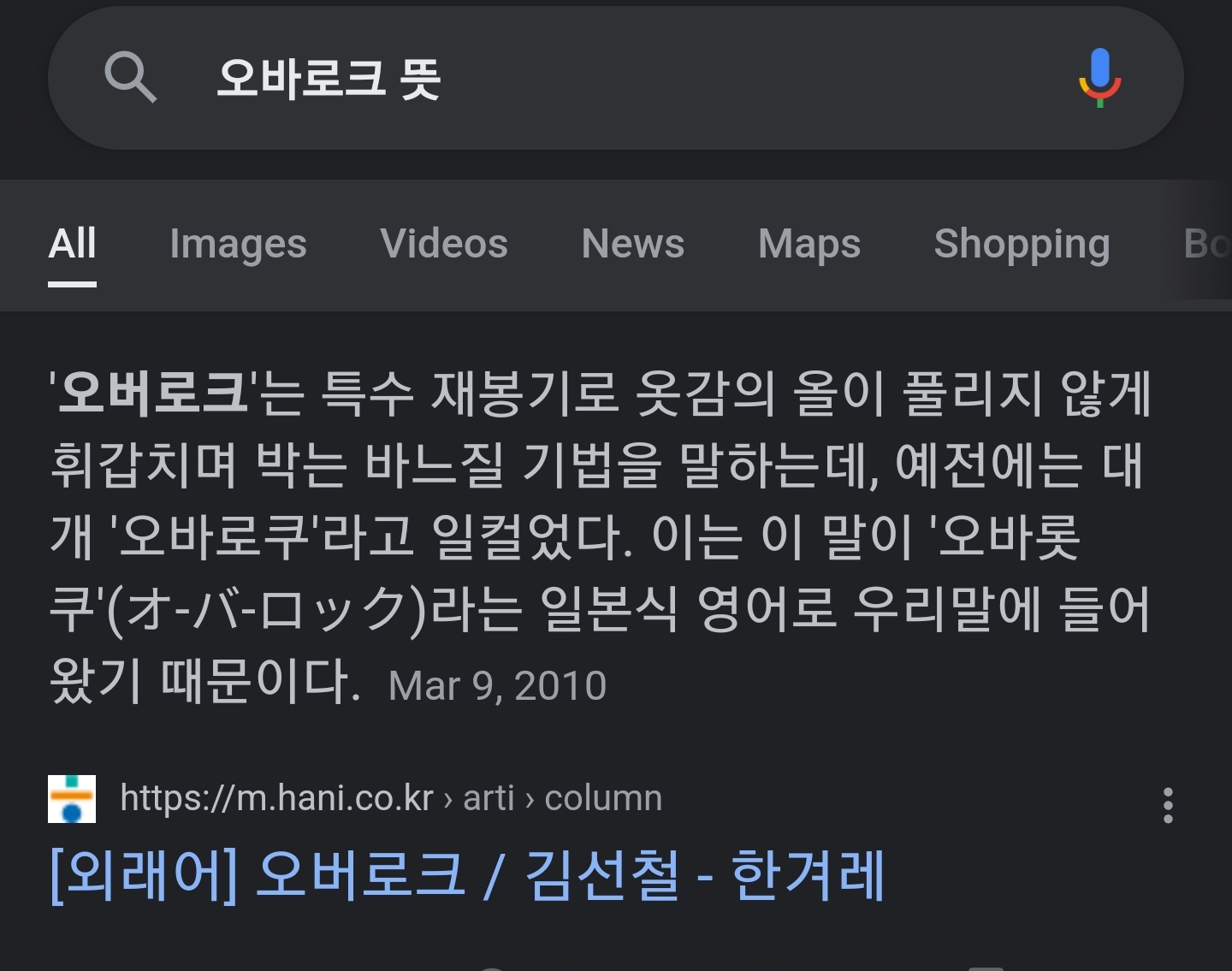Switch to the Maps tab
The width and height of the screenshot is (1232, 971).
coord(809,244)
